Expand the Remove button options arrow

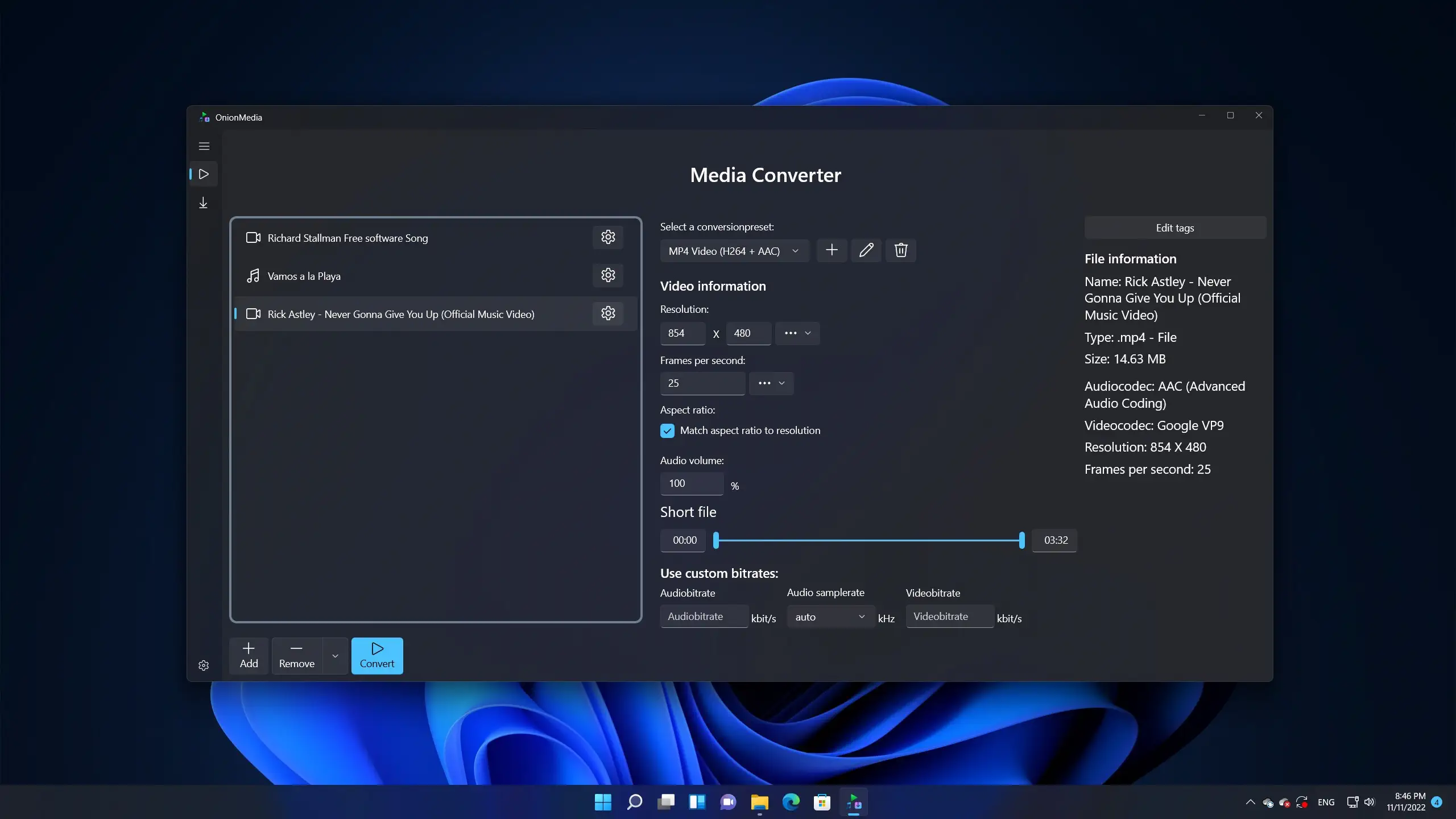335,656
